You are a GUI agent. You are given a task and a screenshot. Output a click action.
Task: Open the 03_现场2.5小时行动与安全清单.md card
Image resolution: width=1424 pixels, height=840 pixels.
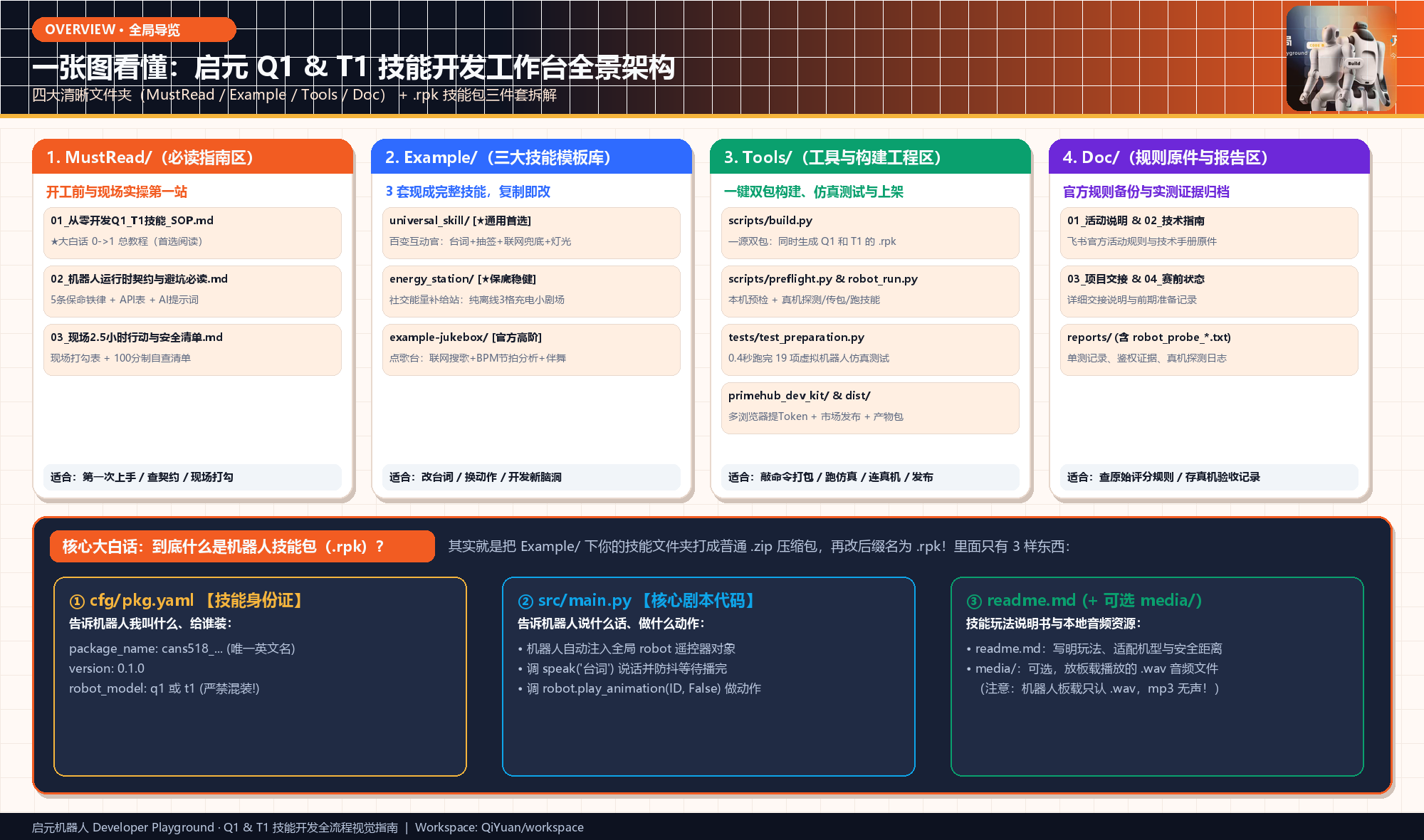pyautogui.click(x=192, y=350)
